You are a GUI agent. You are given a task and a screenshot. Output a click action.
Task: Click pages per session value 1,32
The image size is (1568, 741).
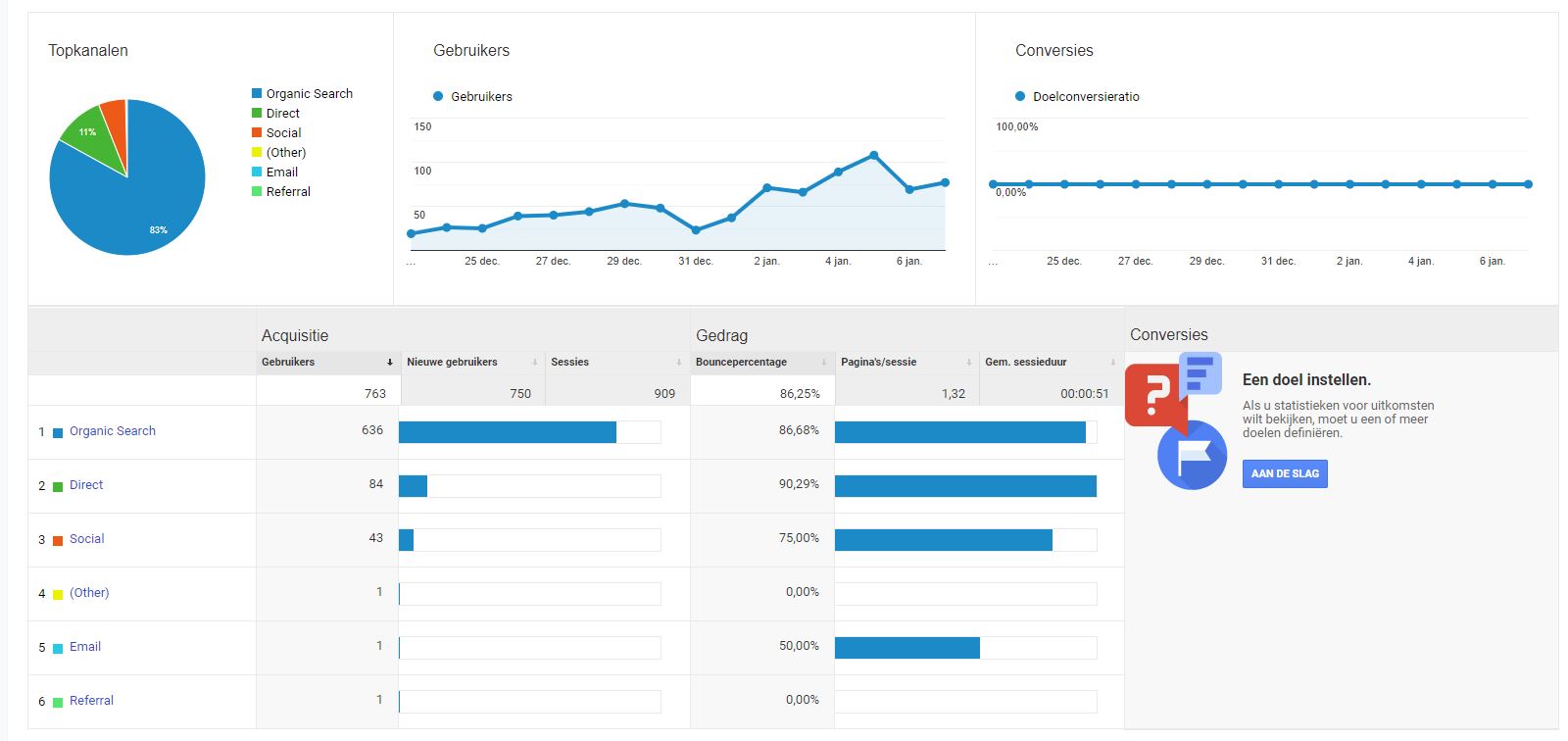[x=954, y=394]
